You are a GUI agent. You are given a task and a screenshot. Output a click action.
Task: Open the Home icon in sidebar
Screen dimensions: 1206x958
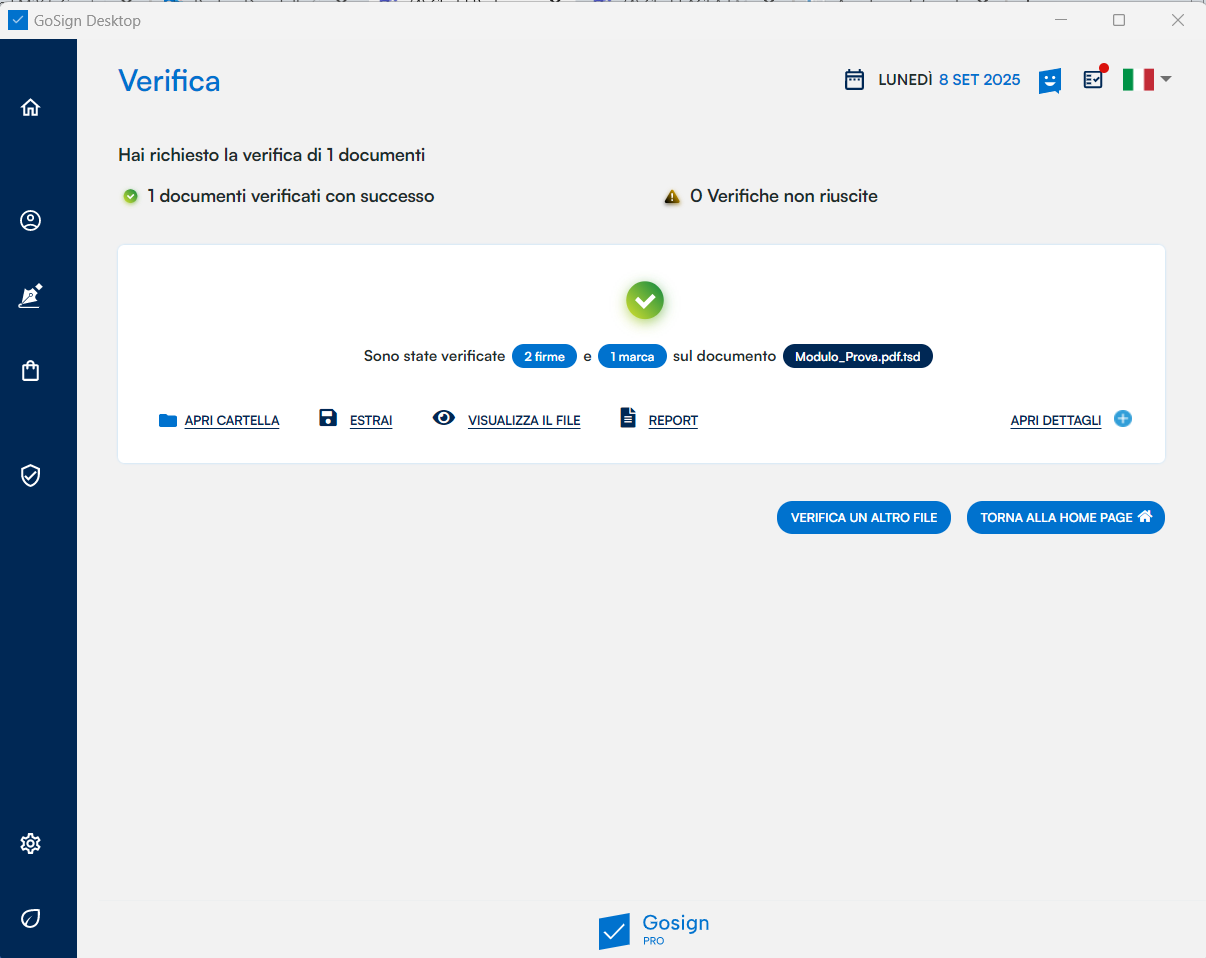pos(30,108)
